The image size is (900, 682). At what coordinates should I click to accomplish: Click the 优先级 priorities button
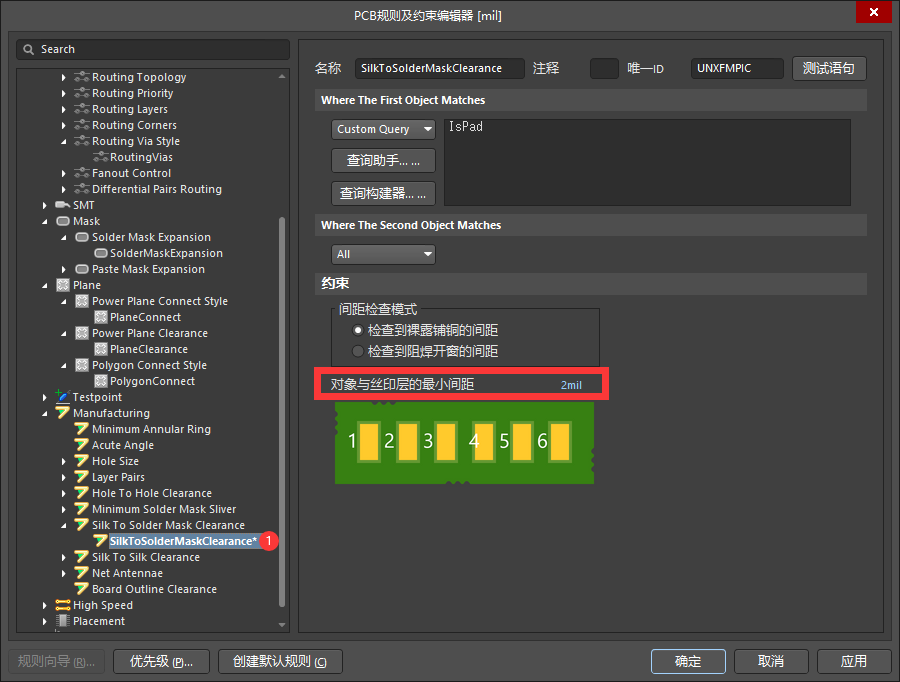[x=161, y=661]
